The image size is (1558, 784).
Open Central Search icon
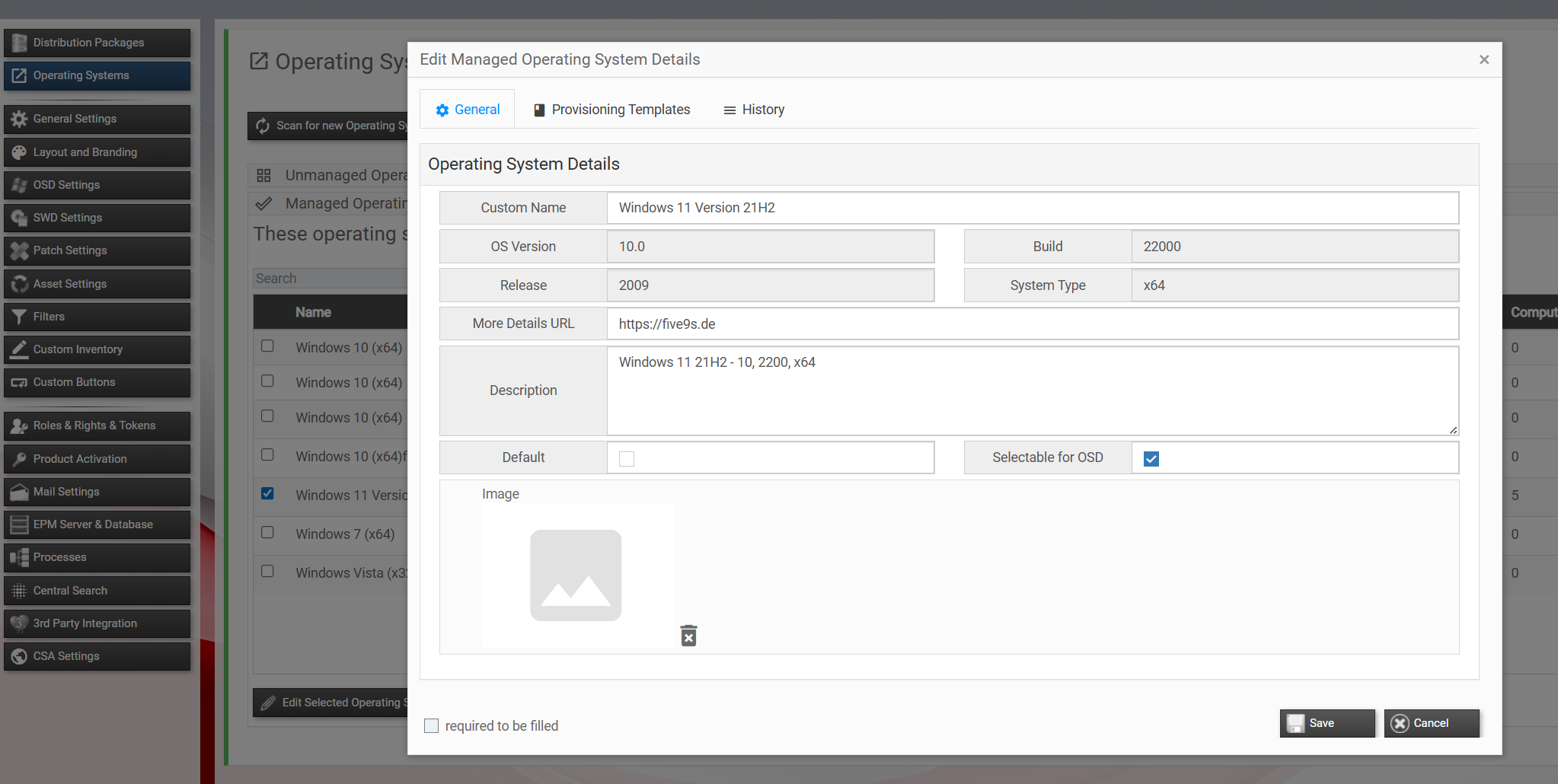point(19,591)
